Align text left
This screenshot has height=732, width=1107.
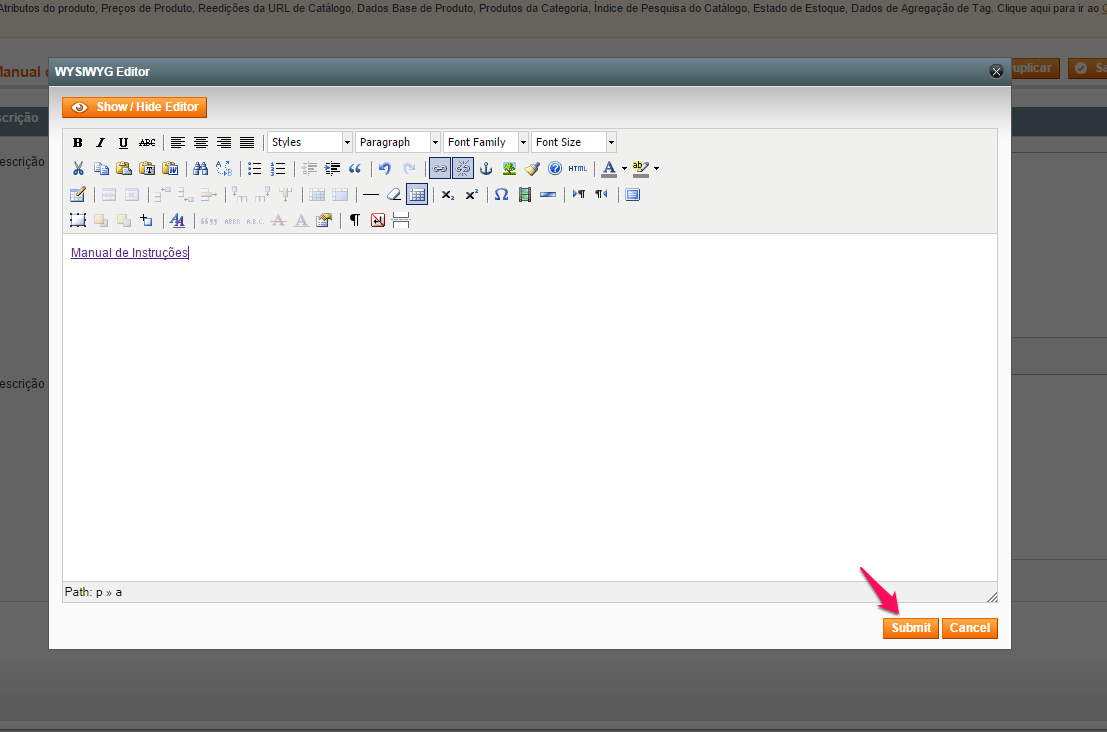click(x=178, y=143)
